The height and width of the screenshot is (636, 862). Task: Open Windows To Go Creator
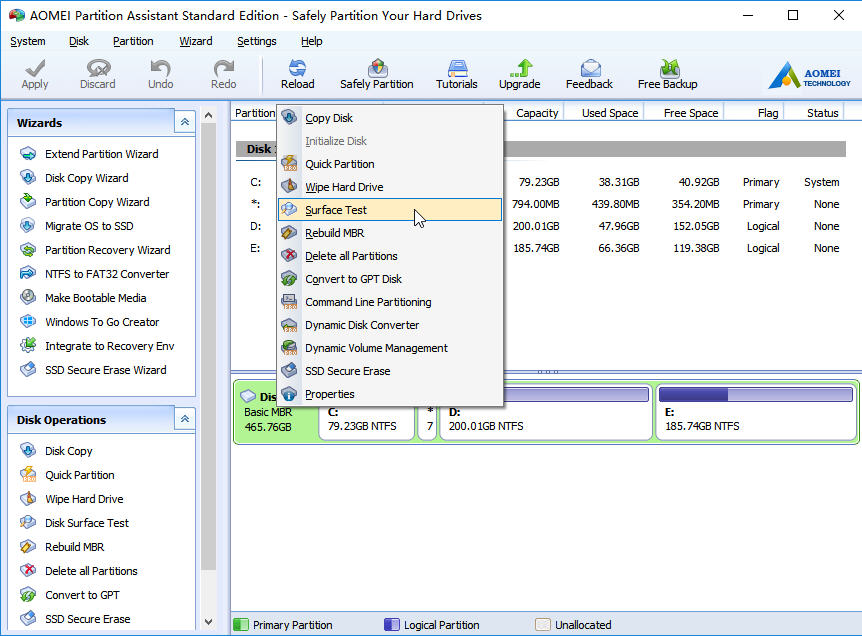[102, 322]
